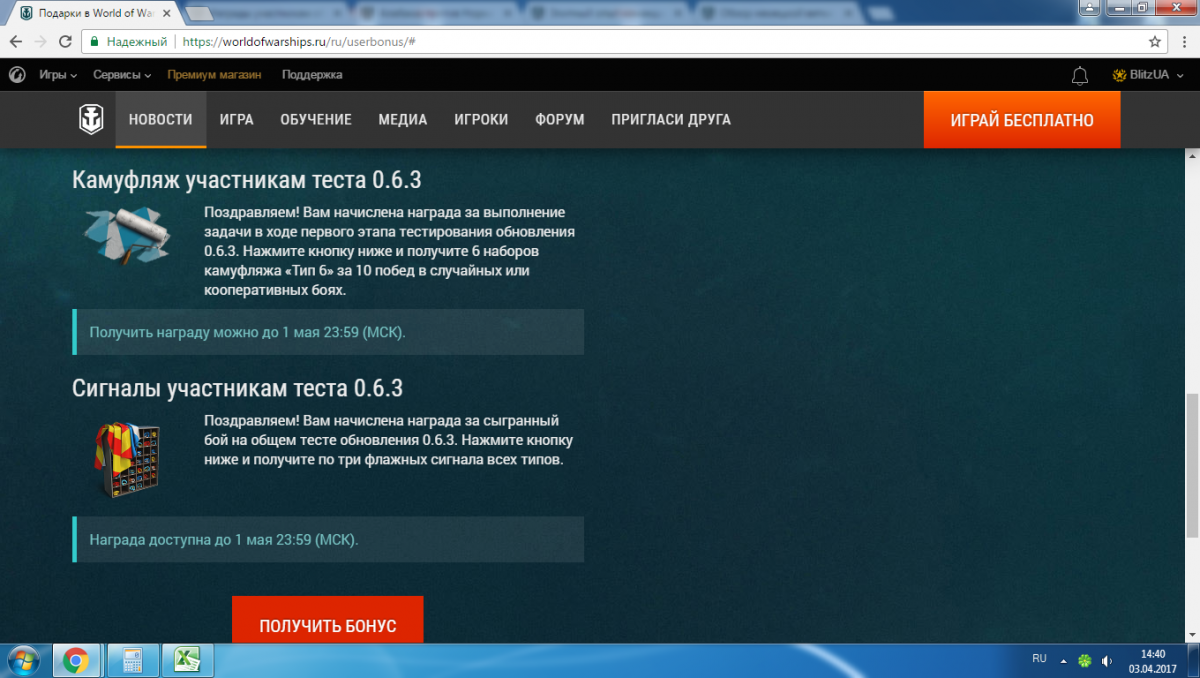Click the ИГРАЙ БЕСПЛАТНО button
Viewport: 1200px width, 678px height.
point(1022,120)
